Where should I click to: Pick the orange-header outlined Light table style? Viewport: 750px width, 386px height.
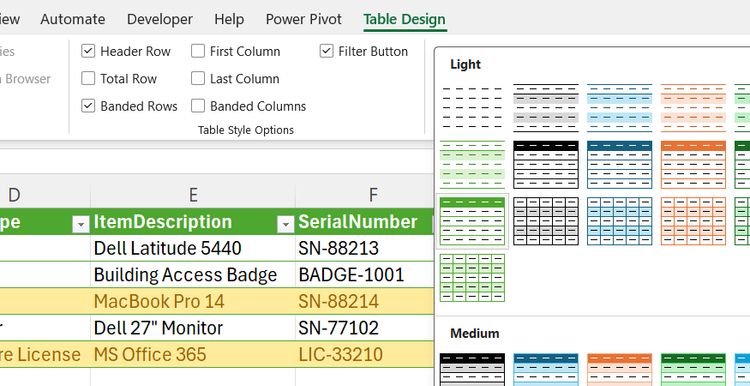coord(693,165)
